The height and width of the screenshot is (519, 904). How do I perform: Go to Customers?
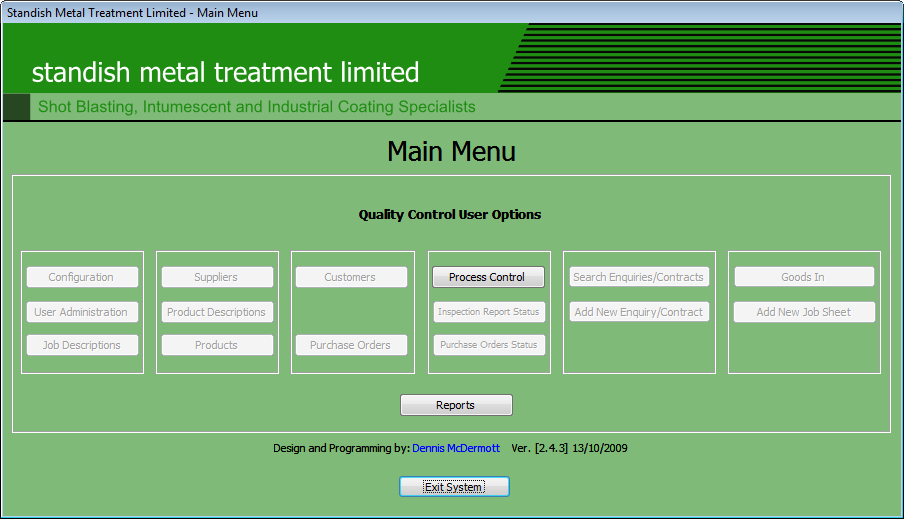(351, 277)
